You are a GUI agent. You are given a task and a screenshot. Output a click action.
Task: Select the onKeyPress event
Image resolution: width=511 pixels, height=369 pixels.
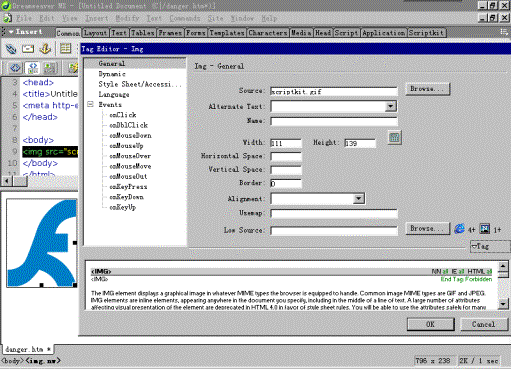[128, 187]
